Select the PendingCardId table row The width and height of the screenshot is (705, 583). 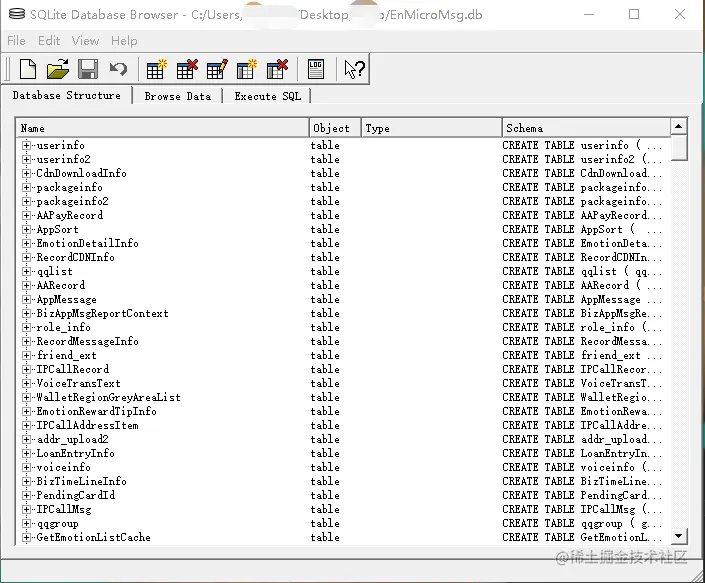point(343,495)
